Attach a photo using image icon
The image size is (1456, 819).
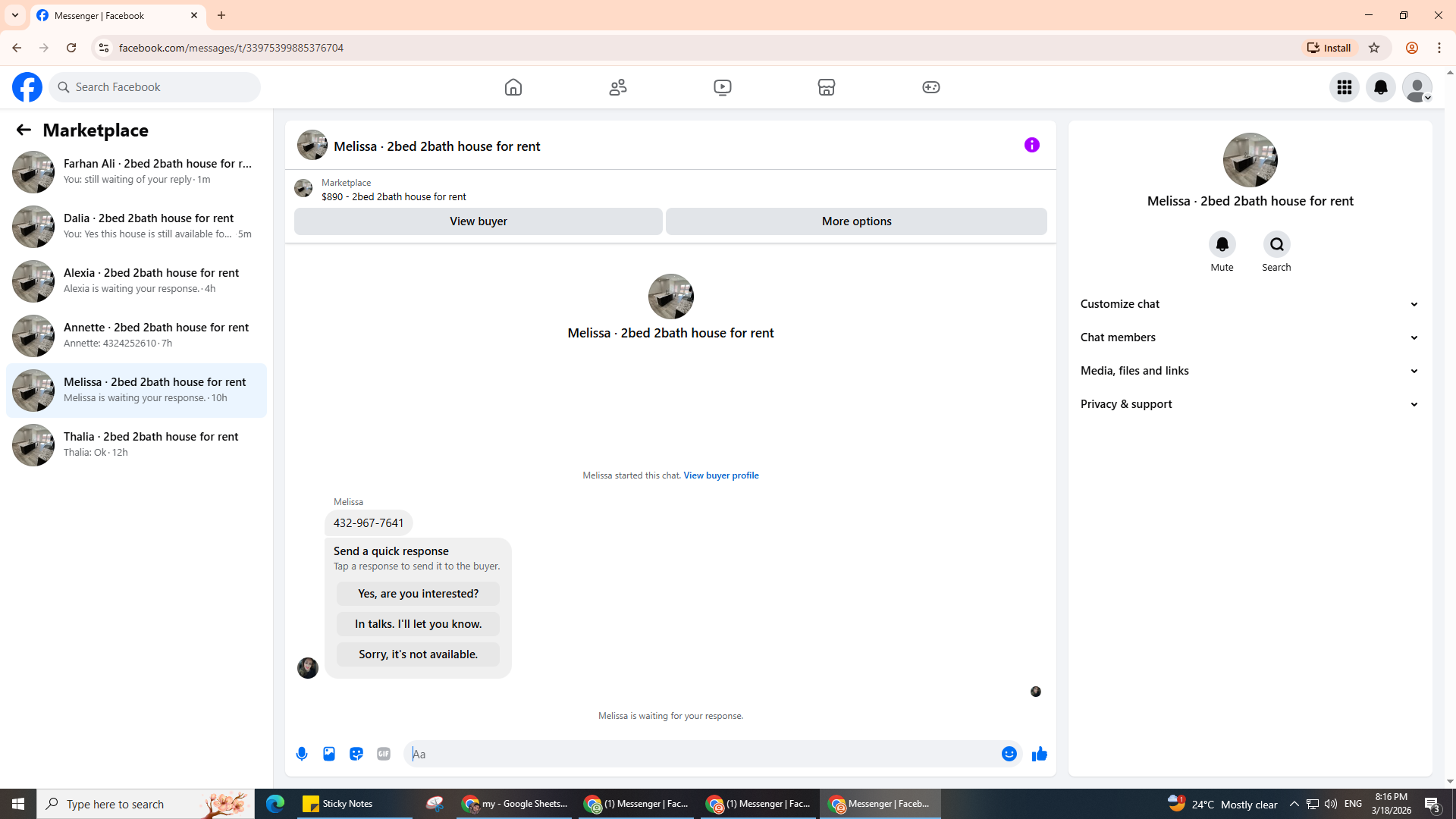329,754
